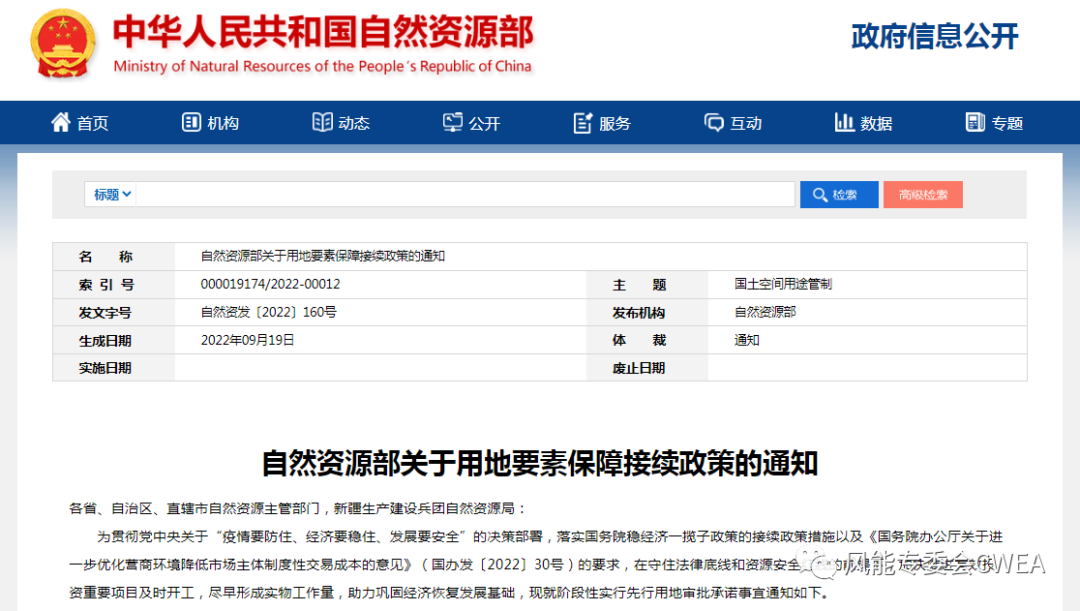Click the chat bubble icon for 互动
The height and width of the screenshot is (611, 1080).
[x=714, y=122]
